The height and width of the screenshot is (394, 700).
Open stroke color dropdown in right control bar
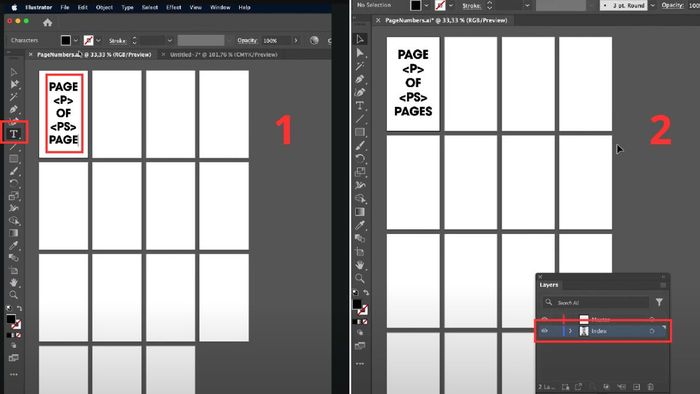point(450,5)
